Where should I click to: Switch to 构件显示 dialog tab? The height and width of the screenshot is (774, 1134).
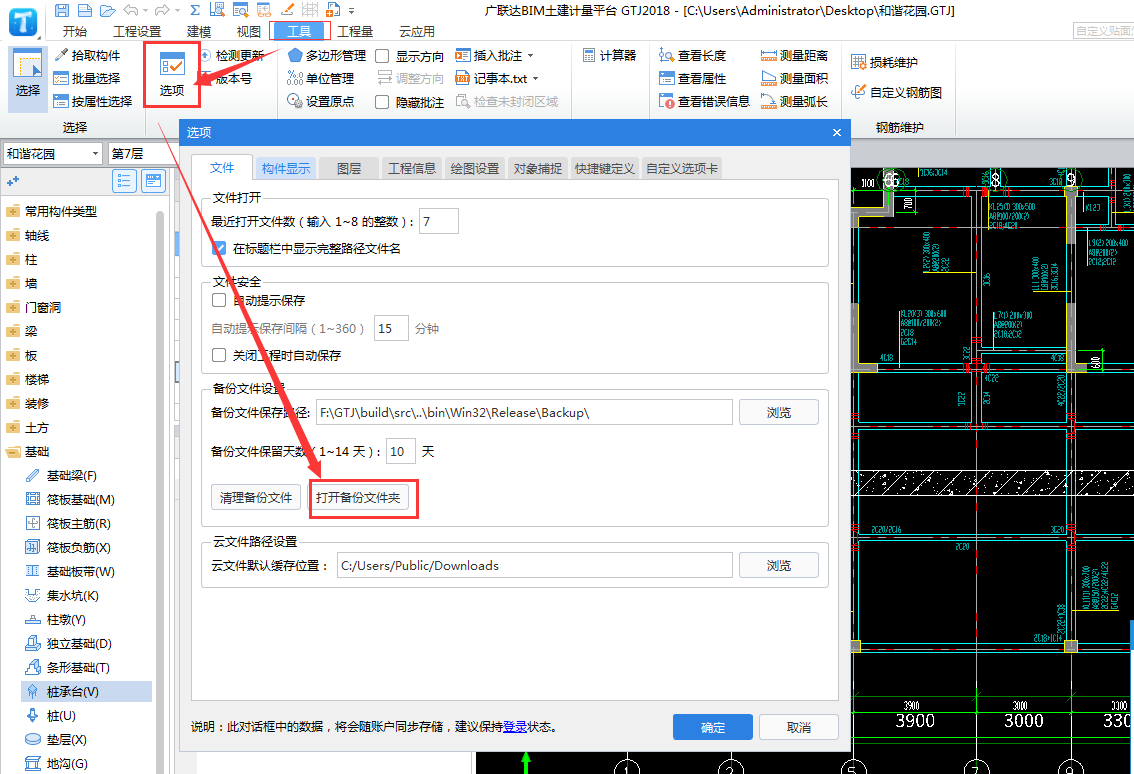click(x=286, y=169)
